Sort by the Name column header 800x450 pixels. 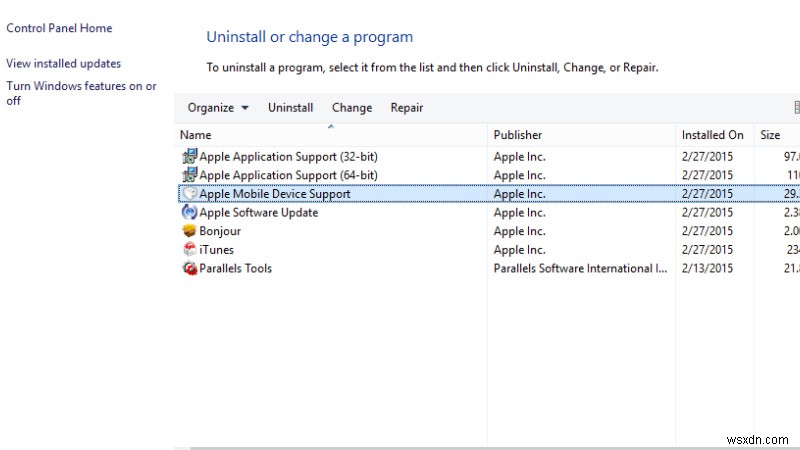click(331, 135)
